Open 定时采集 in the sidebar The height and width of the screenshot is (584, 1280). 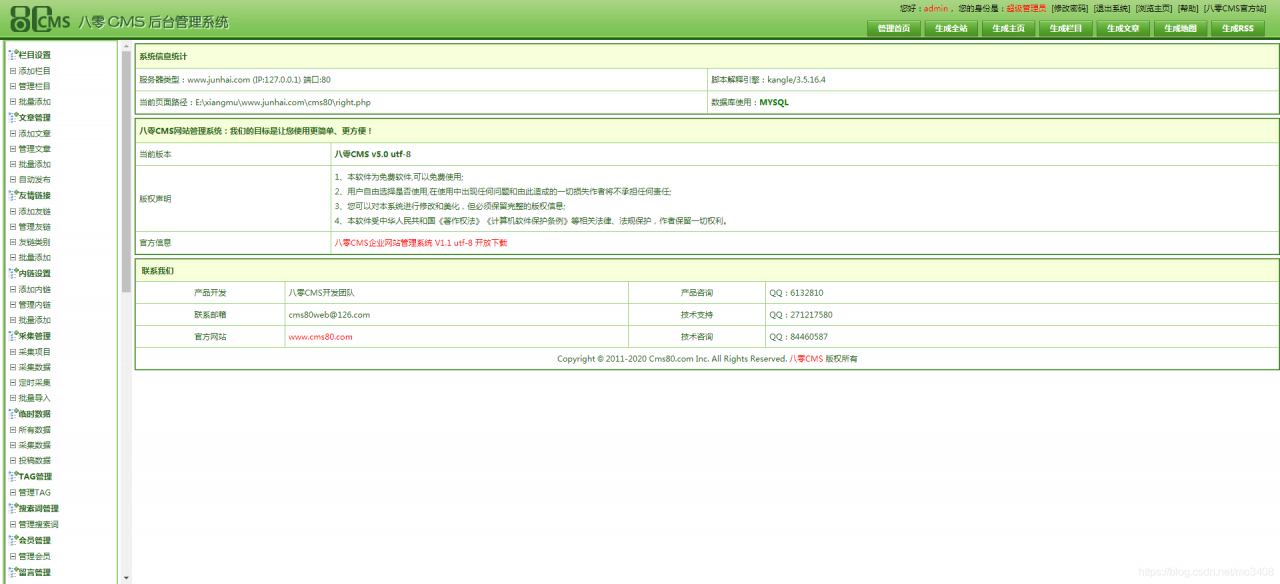(34, 383)
